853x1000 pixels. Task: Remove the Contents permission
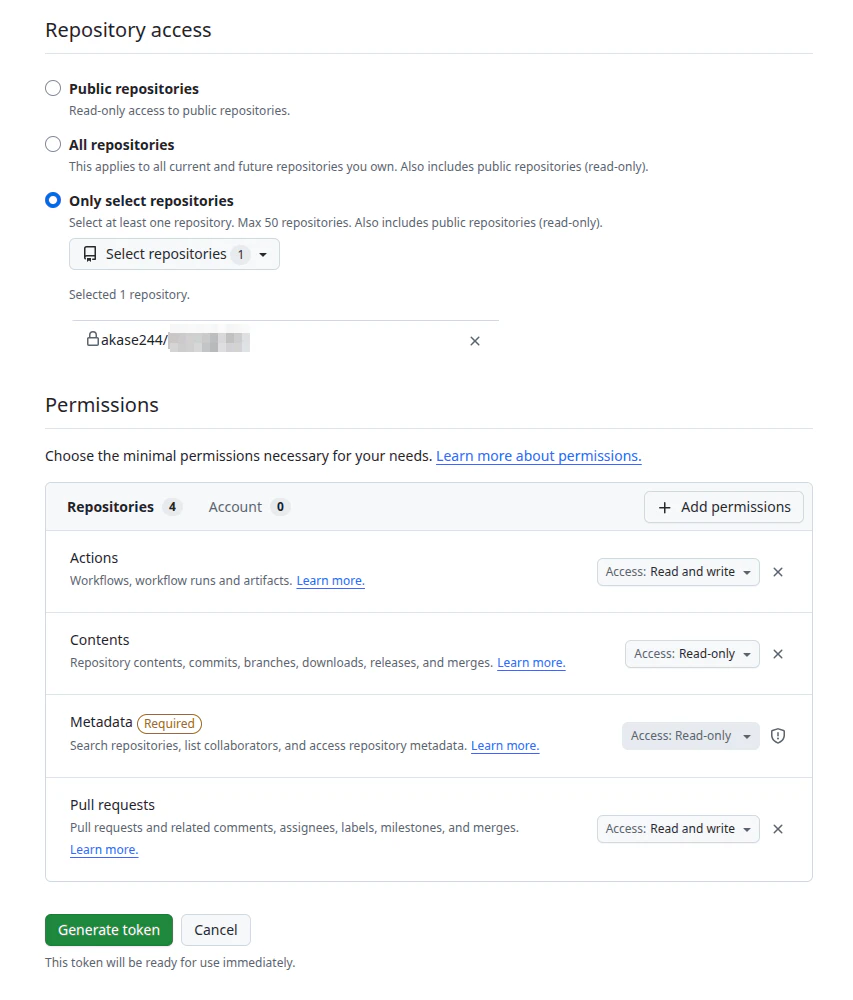[x=778, y=654]
